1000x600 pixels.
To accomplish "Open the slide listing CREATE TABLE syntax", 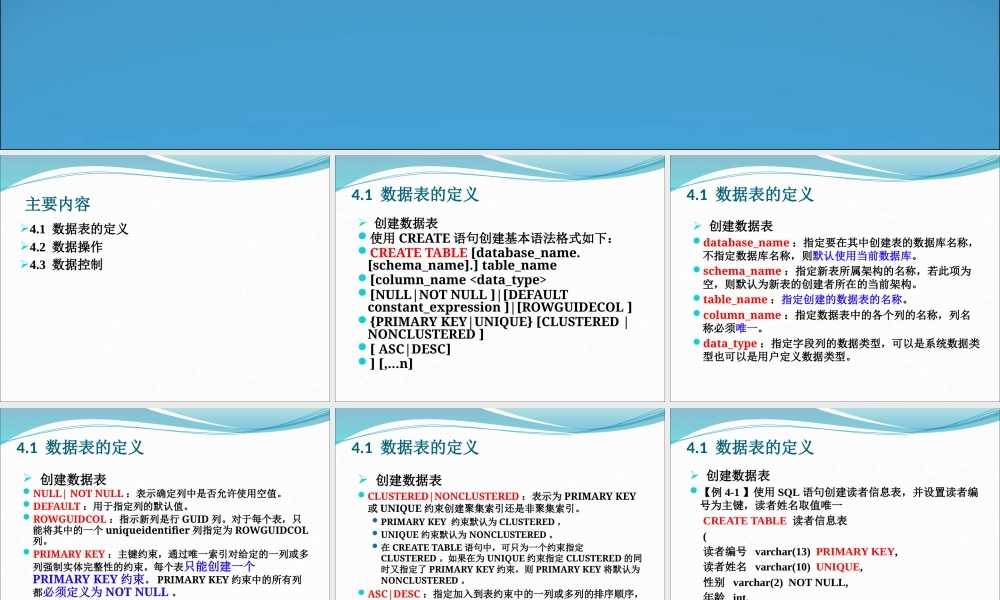I will tap(500, 279).
